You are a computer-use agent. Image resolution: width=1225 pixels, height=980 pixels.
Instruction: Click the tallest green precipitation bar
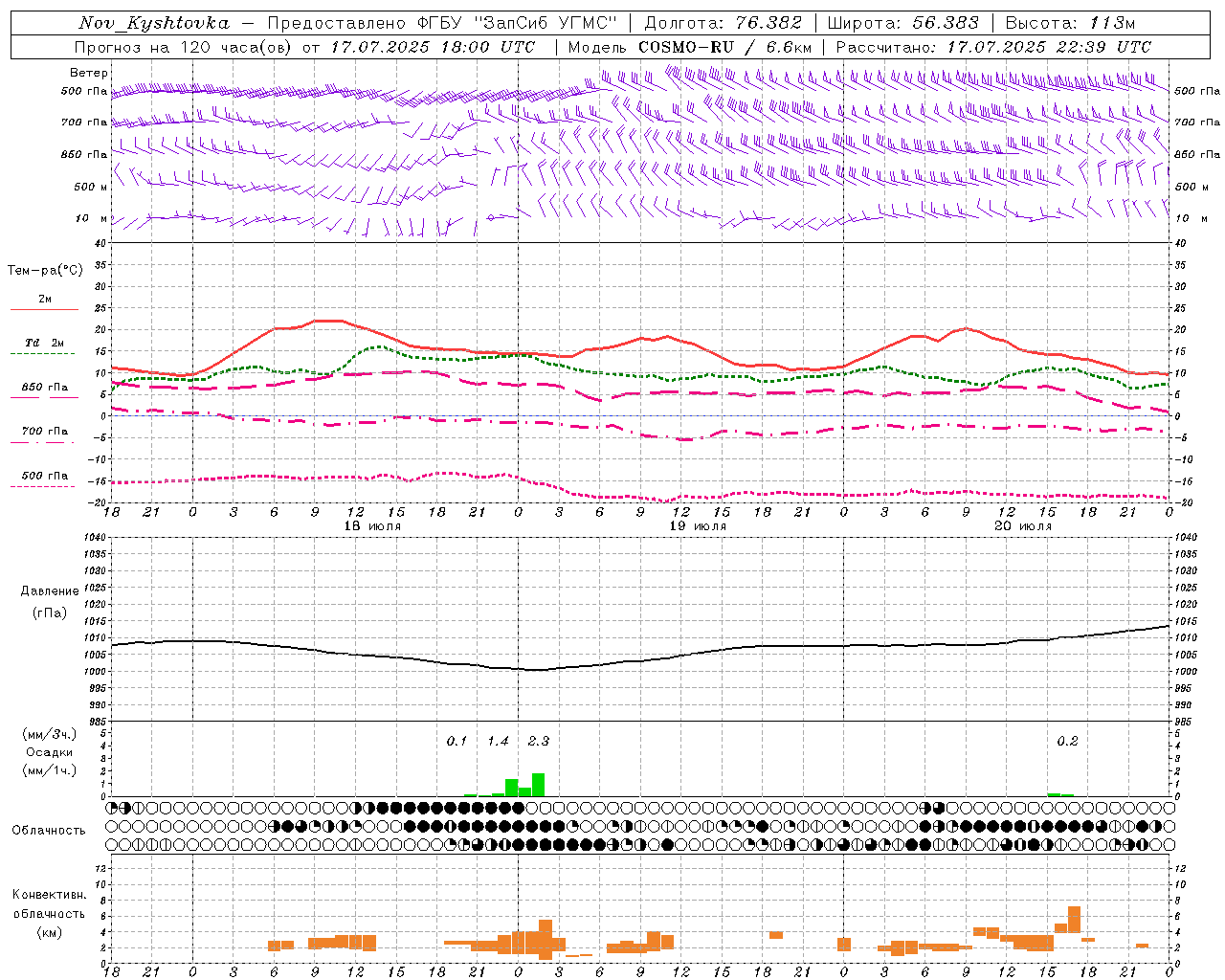click(x=538, y=785)
